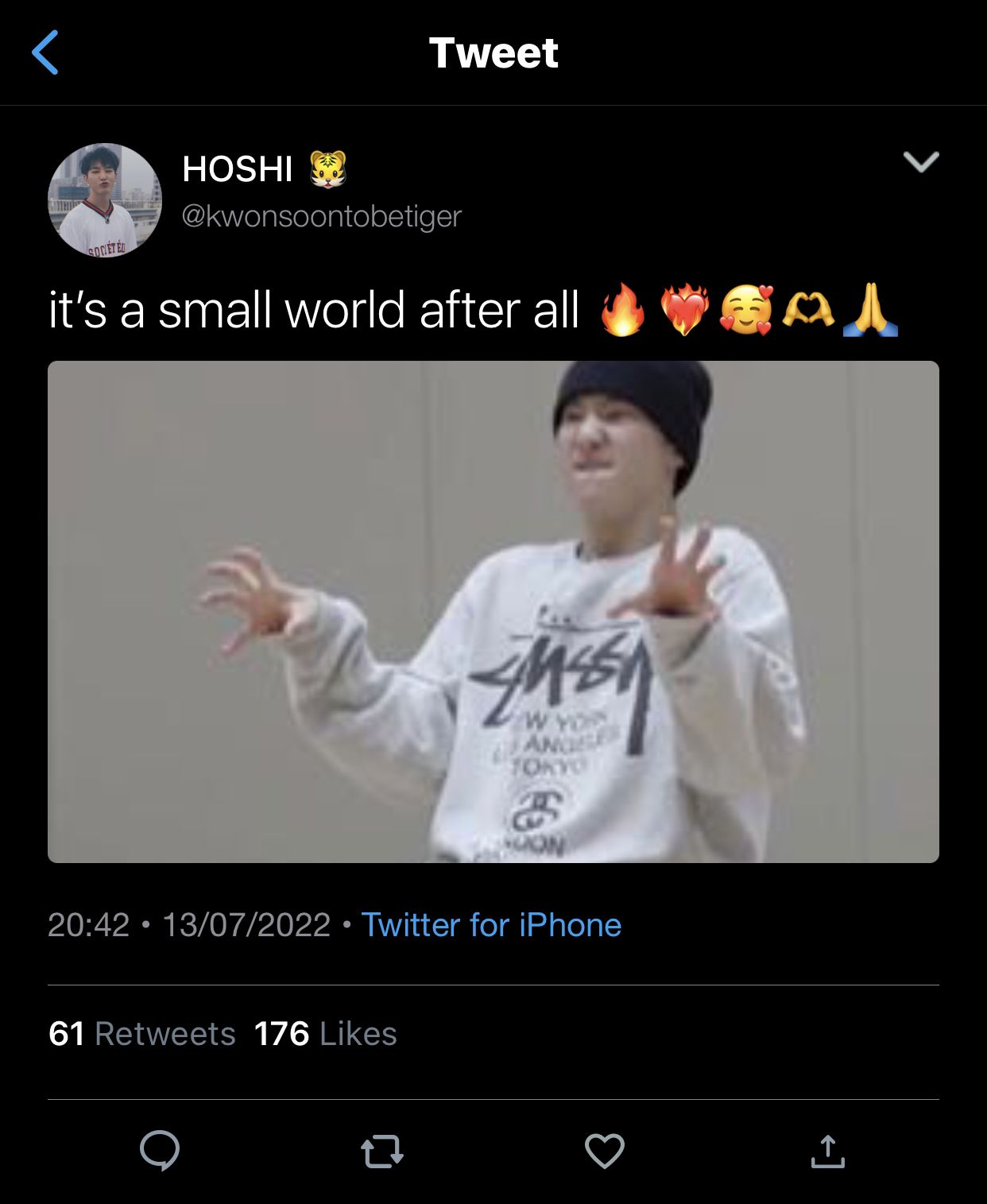Open Twitter for iPhone source link
Image resolution: width=987 pixels, height=1204 pixels.
[x=491, y=925]
